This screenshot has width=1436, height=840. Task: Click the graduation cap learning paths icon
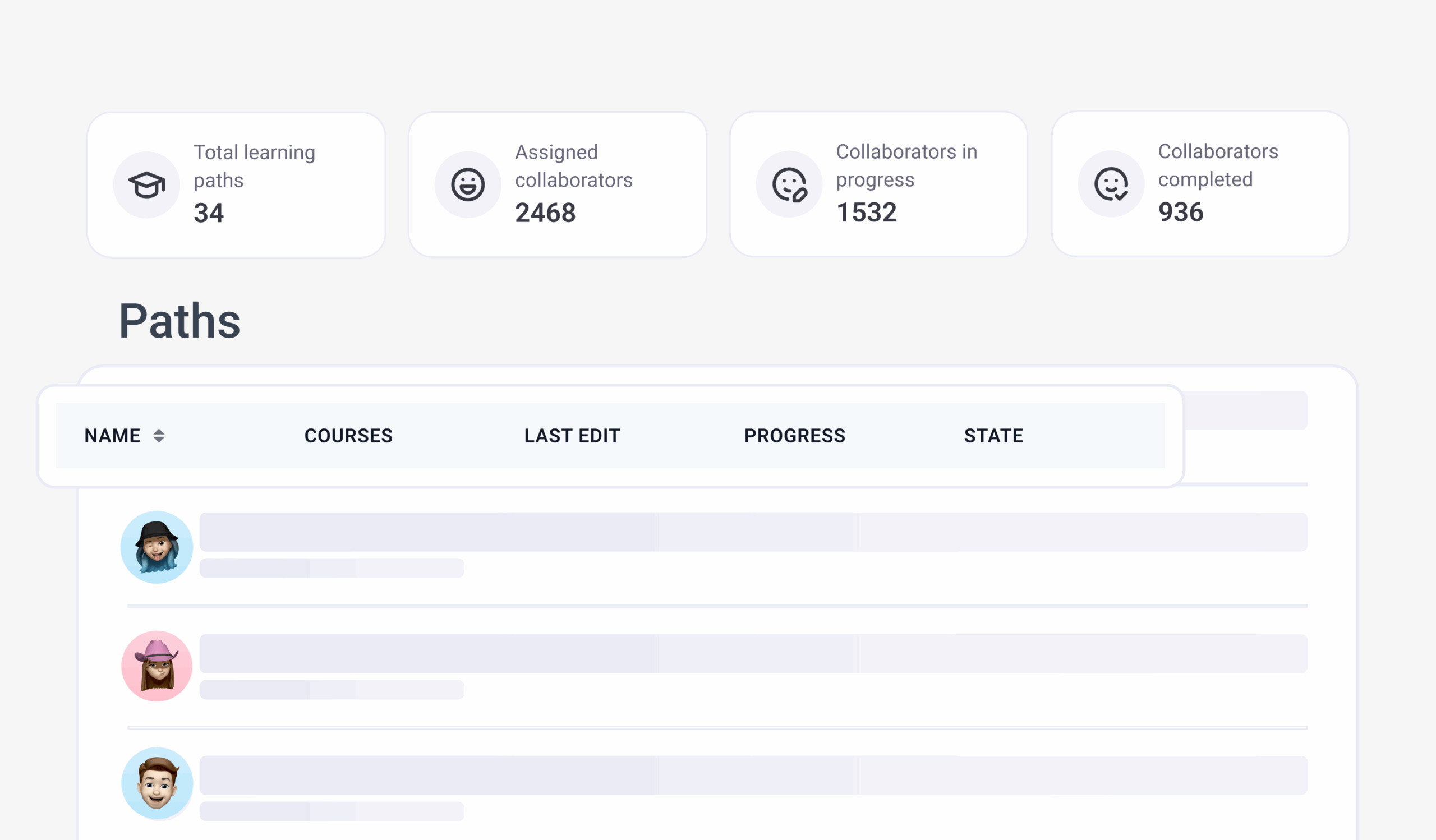146,184
